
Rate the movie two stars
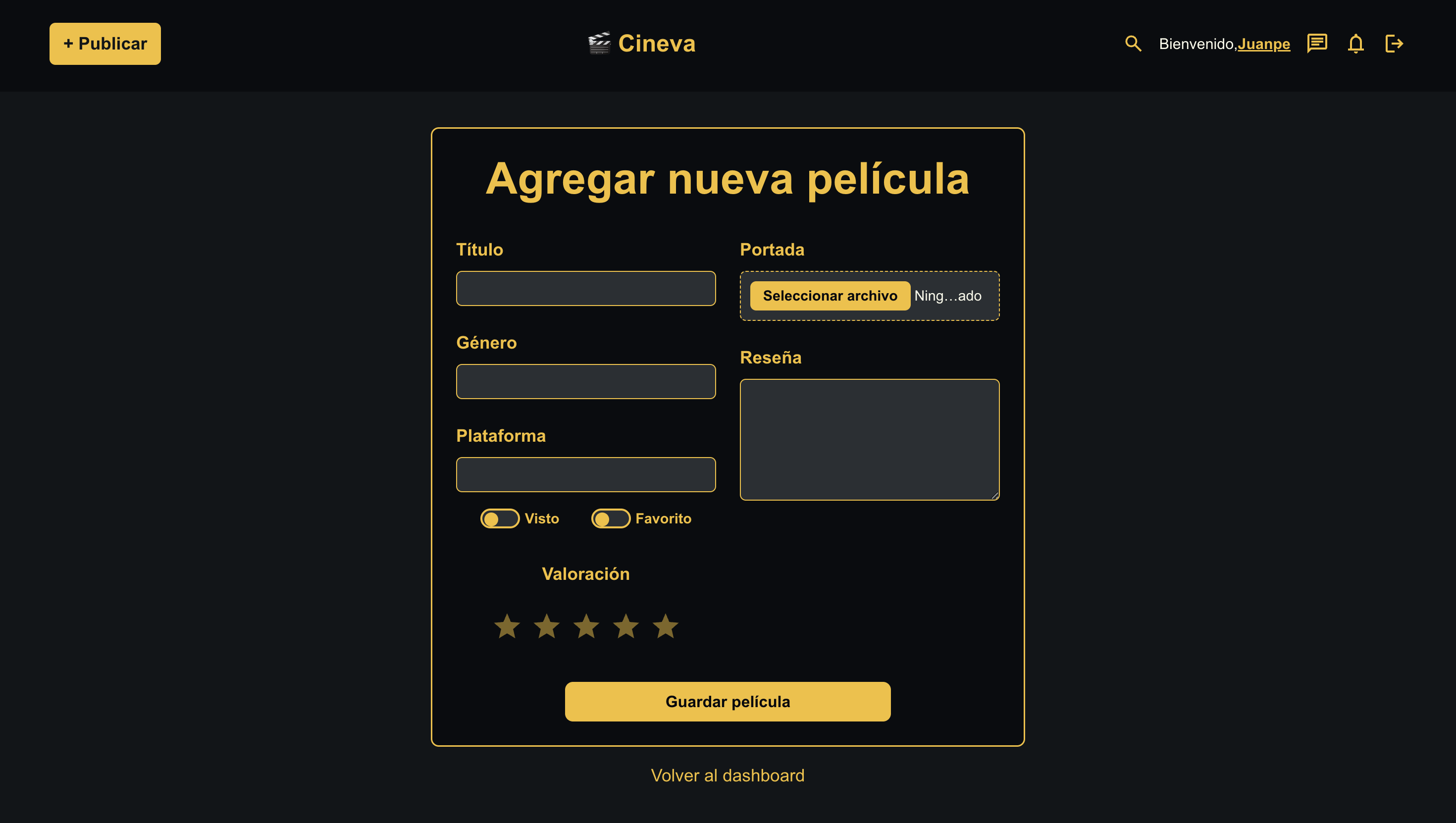547,626
